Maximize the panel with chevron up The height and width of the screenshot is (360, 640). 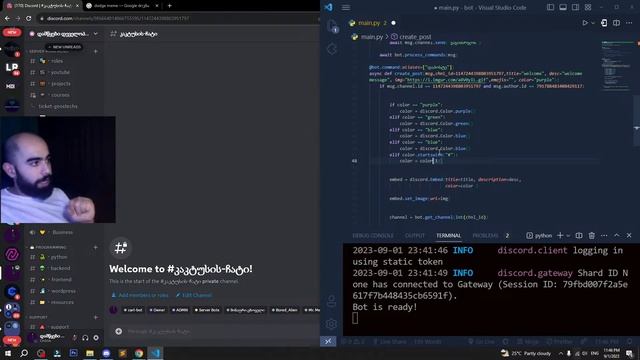pos(616,236)
